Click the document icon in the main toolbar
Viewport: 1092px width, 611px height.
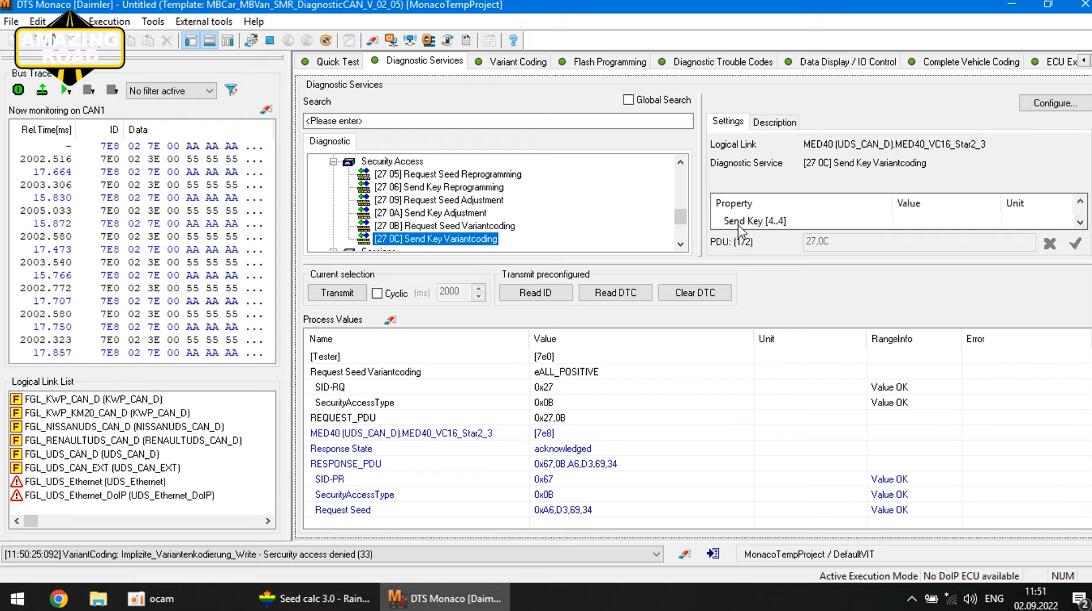coord(466,40)
